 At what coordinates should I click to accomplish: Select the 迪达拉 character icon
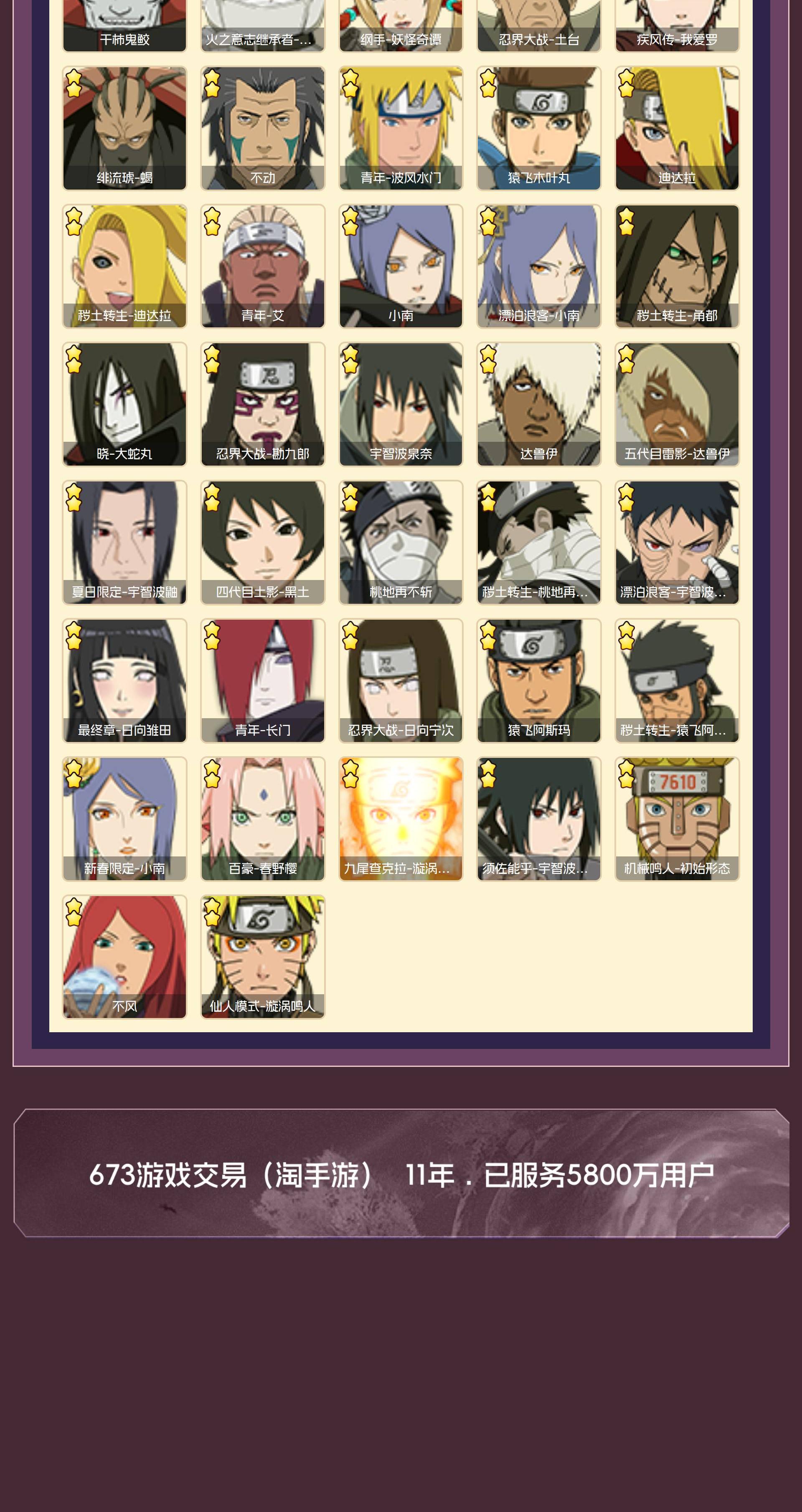(x=677, y=128)
